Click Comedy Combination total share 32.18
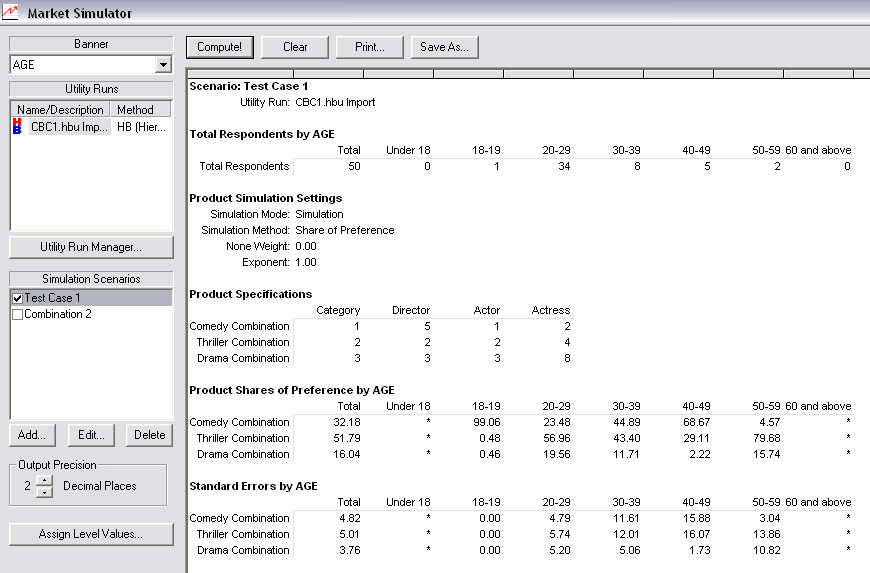The image size is (870, 573). point(347,423)
